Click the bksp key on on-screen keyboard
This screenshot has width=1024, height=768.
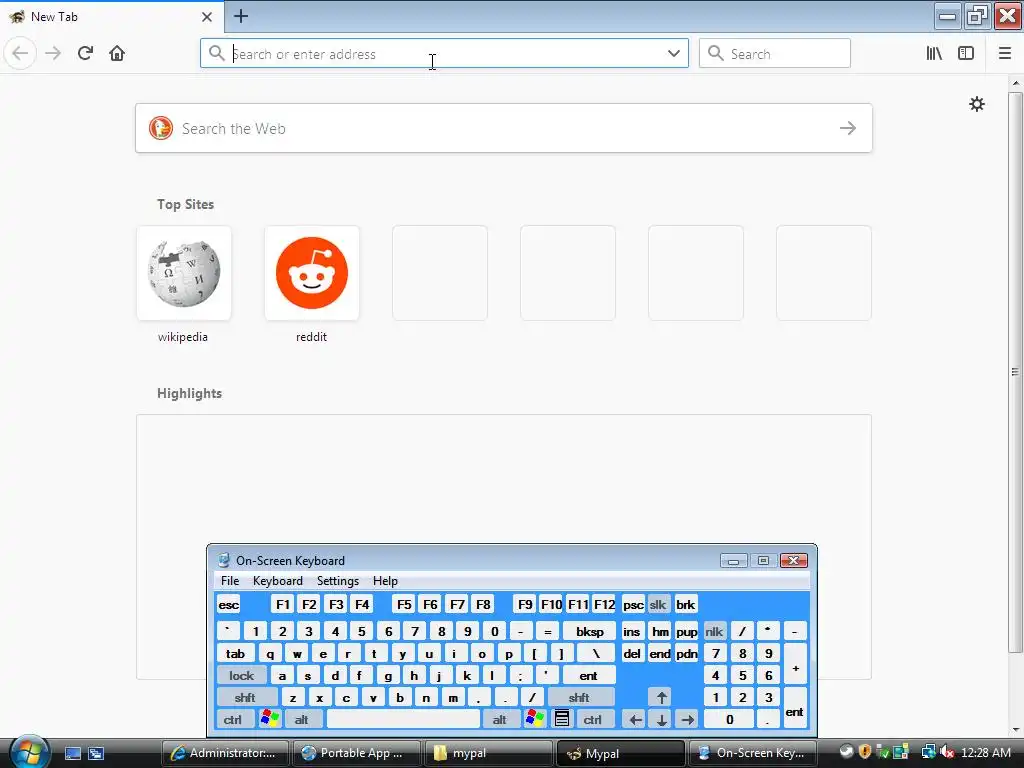589,632
